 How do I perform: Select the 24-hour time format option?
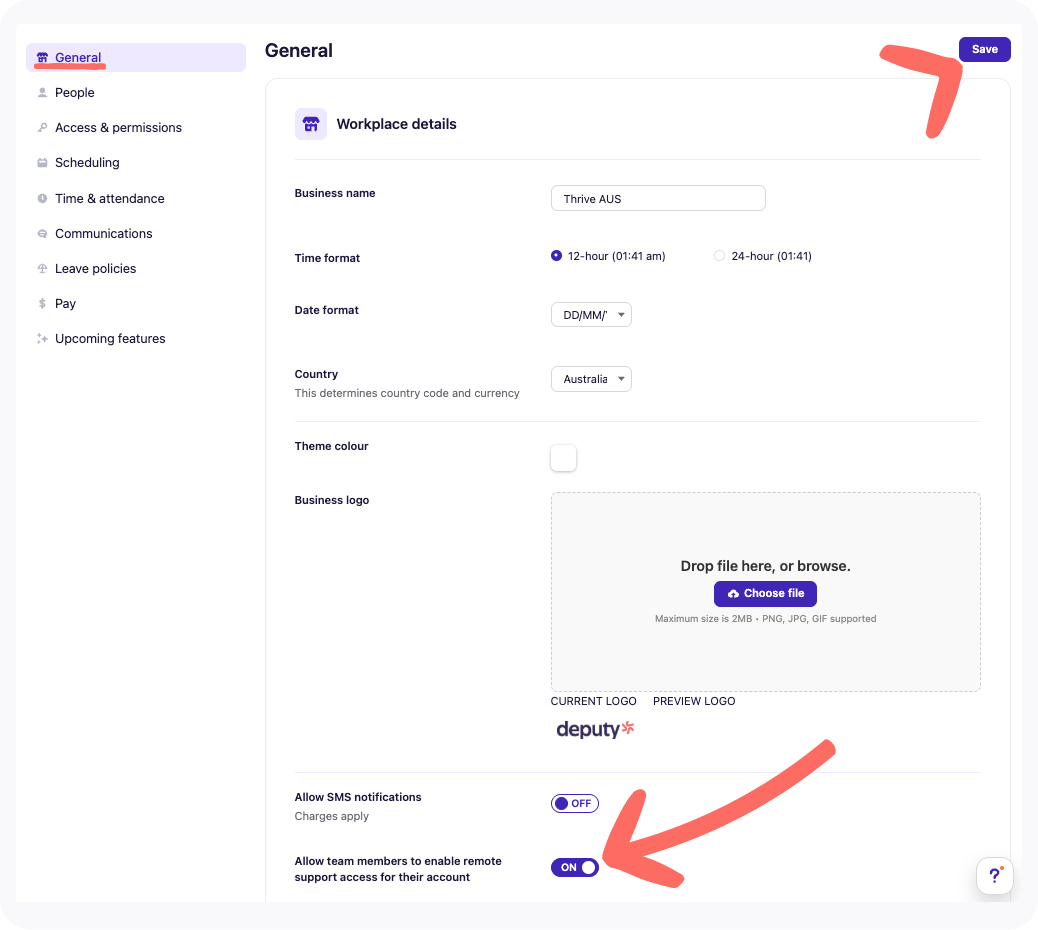click(719, 255)
